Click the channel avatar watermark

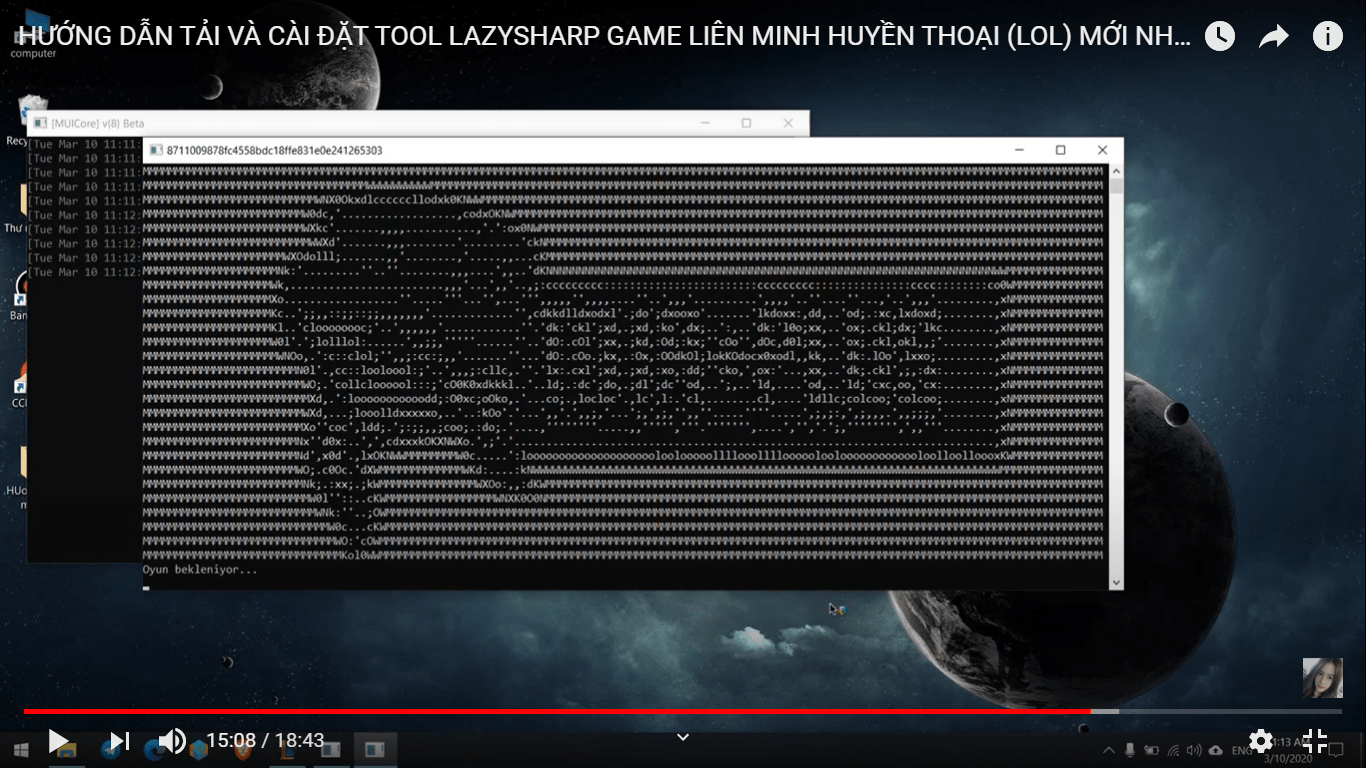coord(1322,678)
